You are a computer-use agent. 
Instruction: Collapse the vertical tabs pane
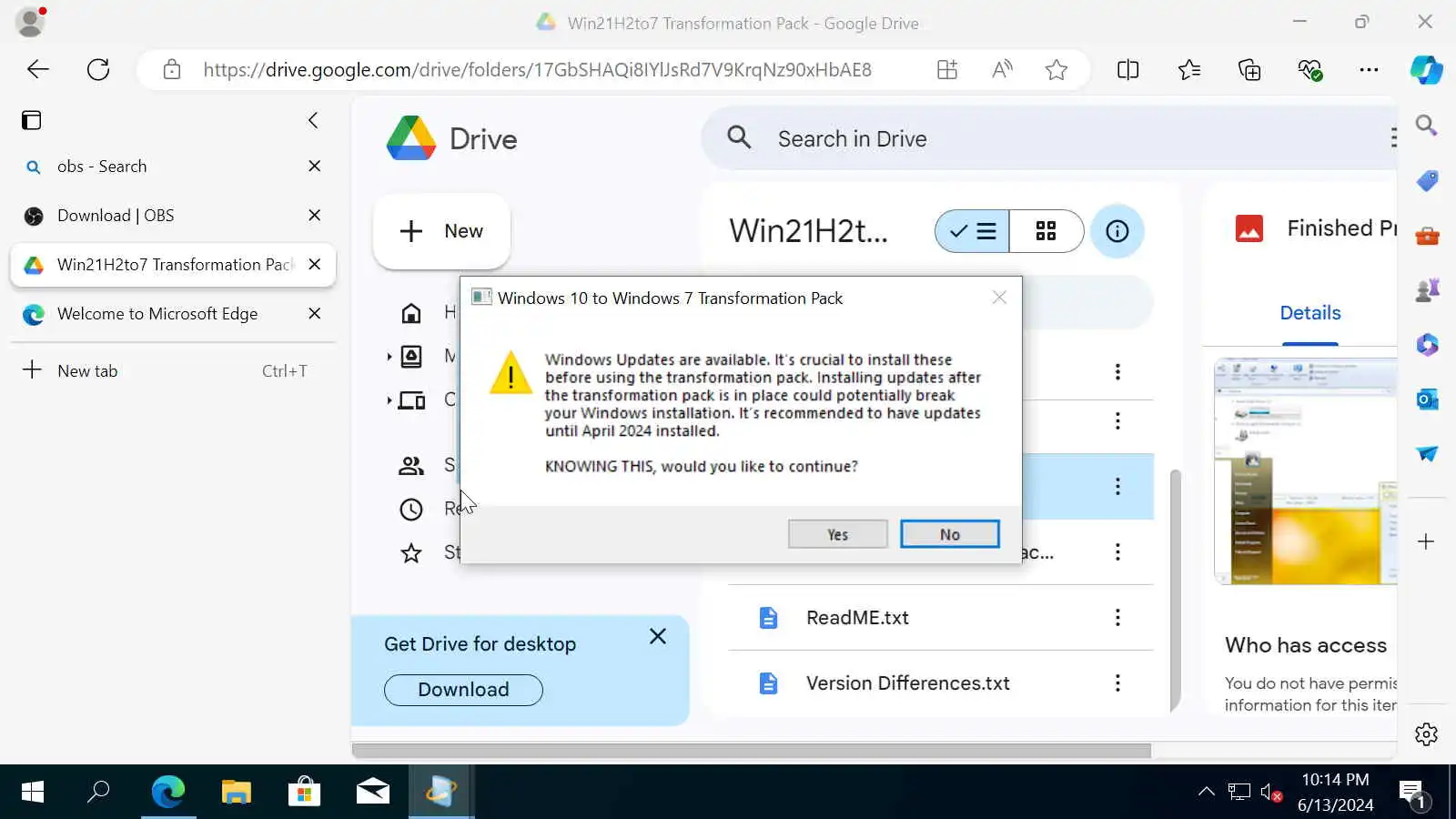[313, 120]
